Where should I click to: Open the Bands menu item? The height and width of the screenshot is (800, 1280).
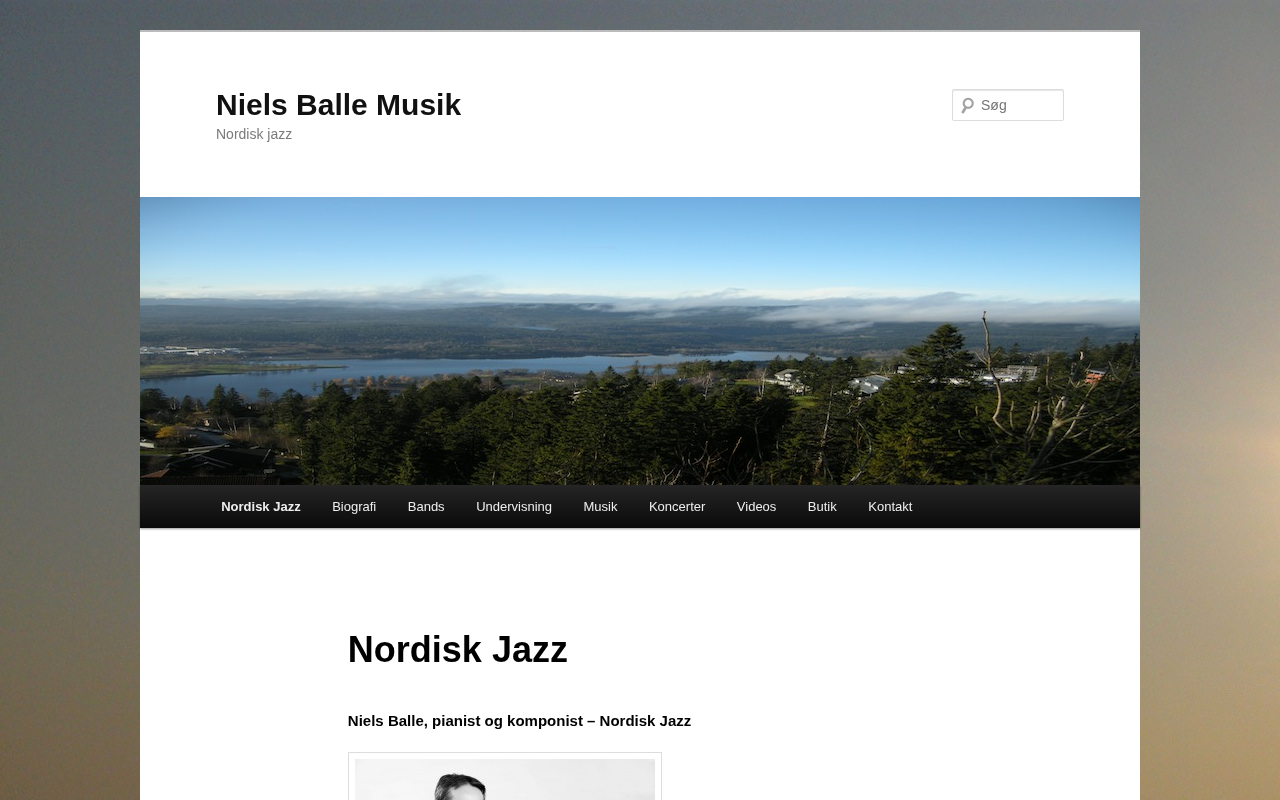pos(426,507)
